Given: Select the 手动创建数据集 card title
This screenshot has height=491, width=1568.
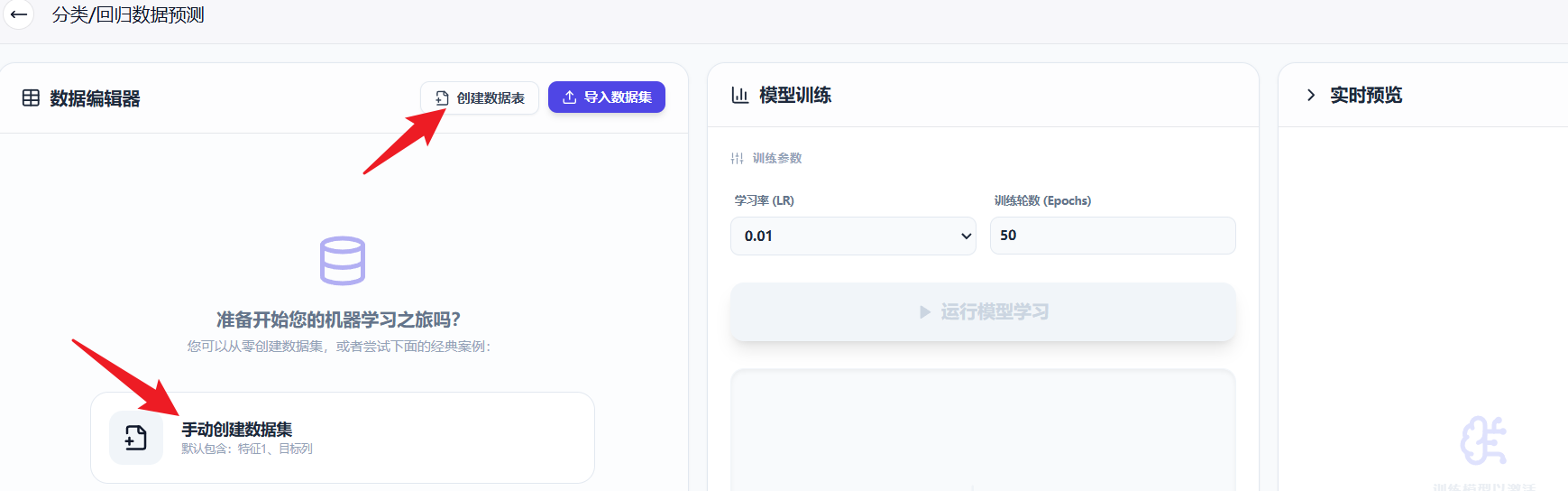Looking at the screenshot, I should coord(237,430).
